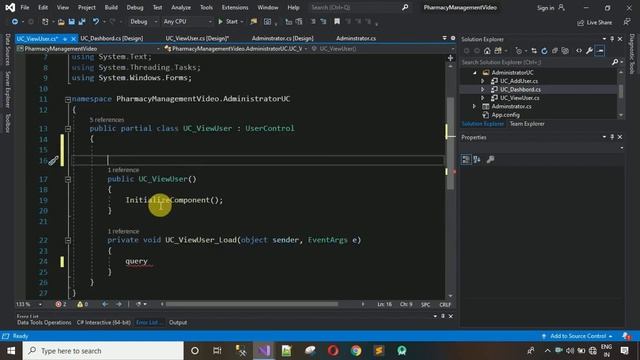
Task: Toggle the Categorized view in Properties panel
Action: coord(466,160)
